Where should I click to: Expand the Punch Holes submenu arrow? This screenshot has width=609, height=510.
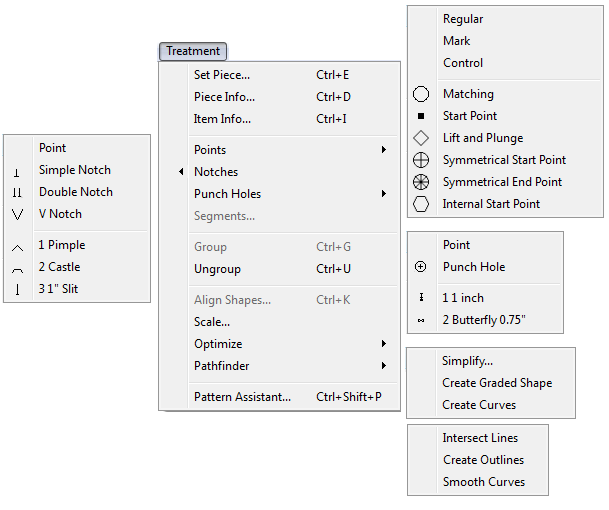pos(384,194)
